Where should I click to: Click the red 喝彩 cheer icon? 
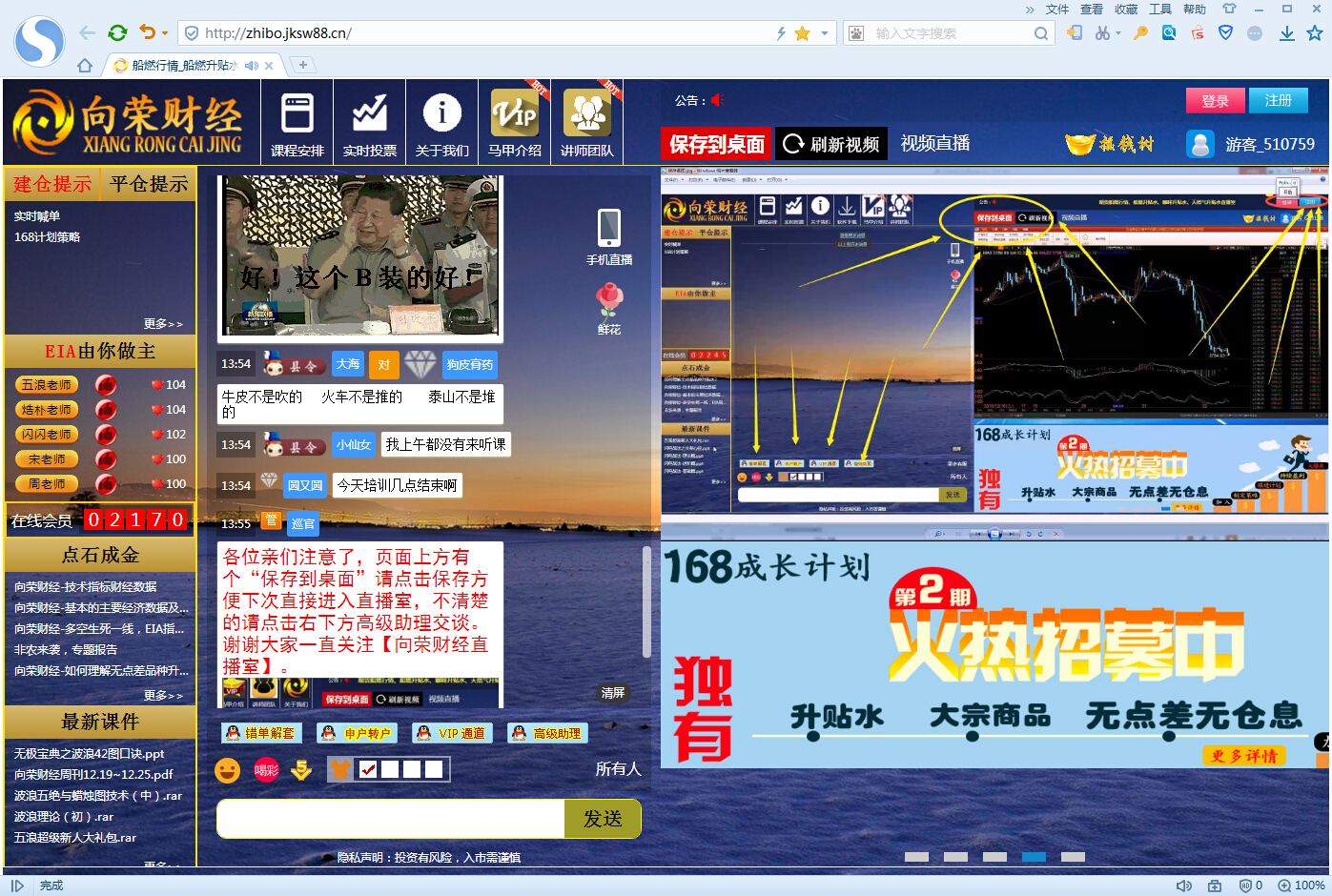pyautogui.click(x=266, y=769)
